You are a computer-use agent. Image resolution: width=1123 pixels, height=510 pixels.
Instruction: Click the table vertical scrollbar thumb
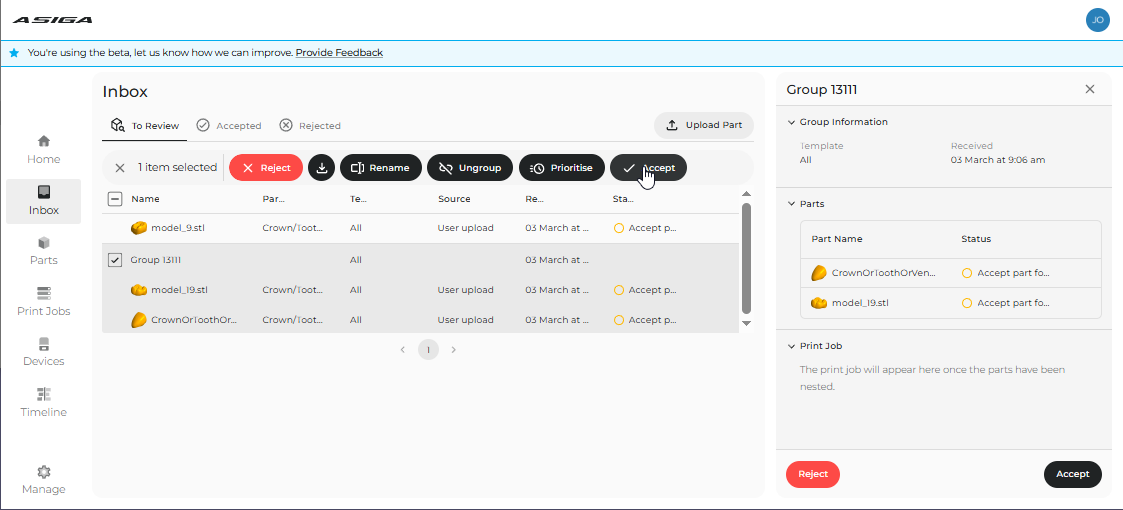[746, 258]
